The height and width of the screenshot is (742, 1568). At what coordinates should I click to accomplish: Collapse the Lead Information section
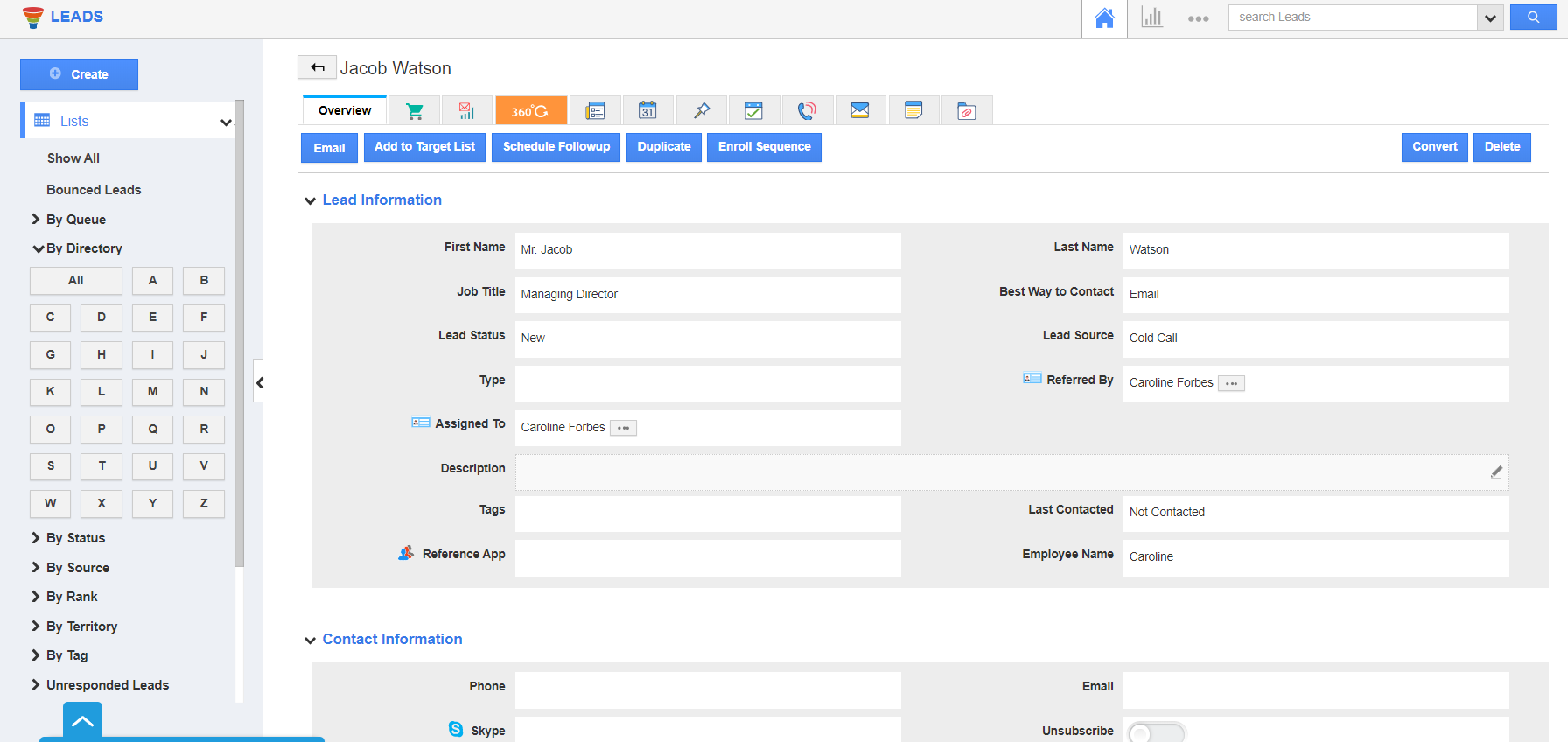pyautogui.click(x=310, y=201)
